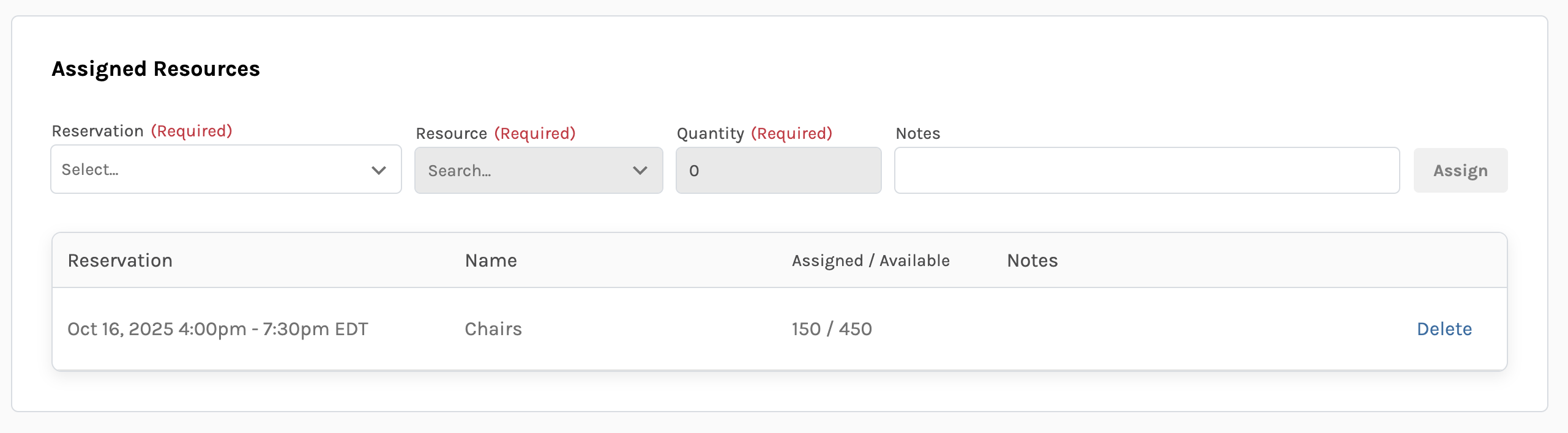Delete the Chairs resource assignment
Screen dimensions: 1568x433
(1444, 329)
